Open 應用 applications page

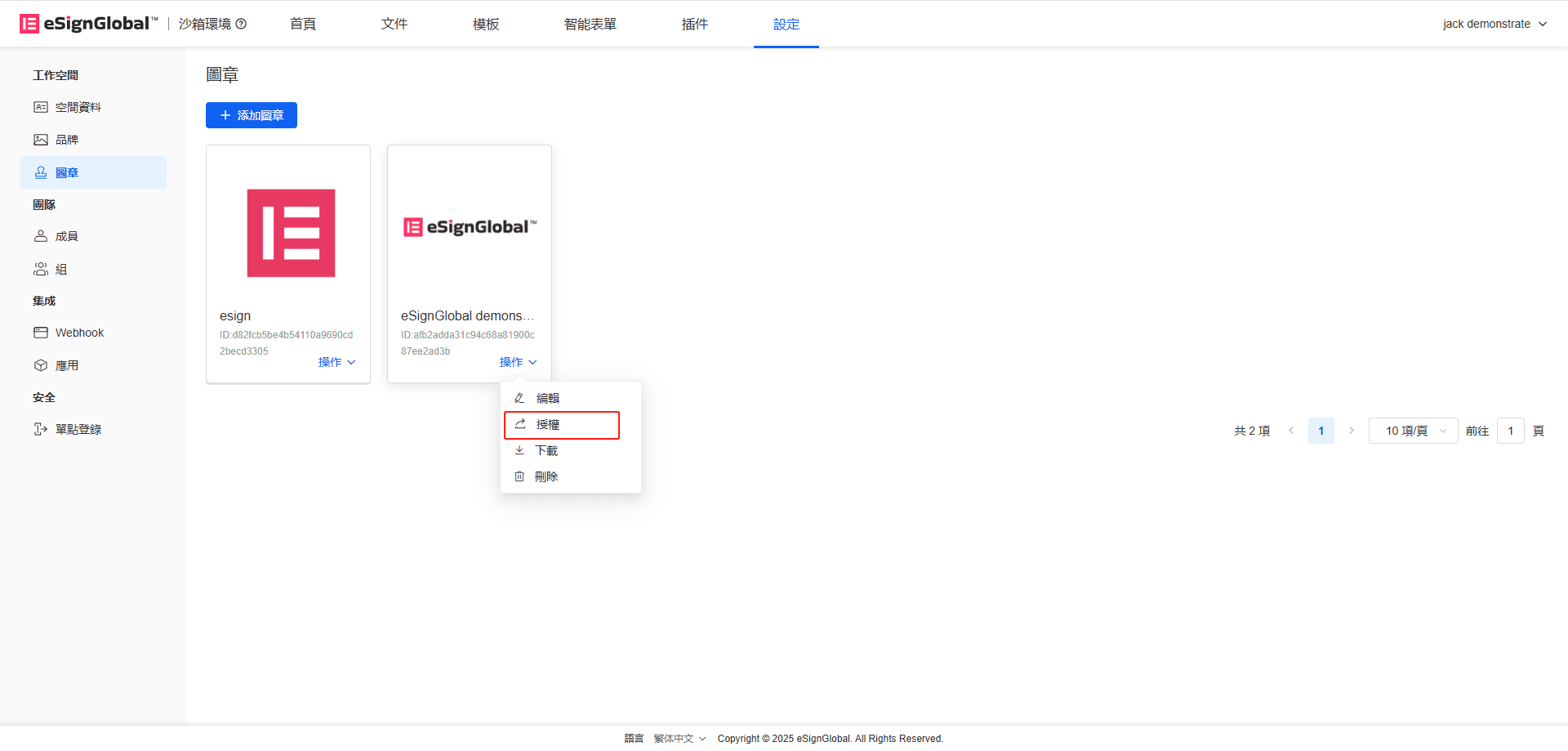(x=93, y=365)
